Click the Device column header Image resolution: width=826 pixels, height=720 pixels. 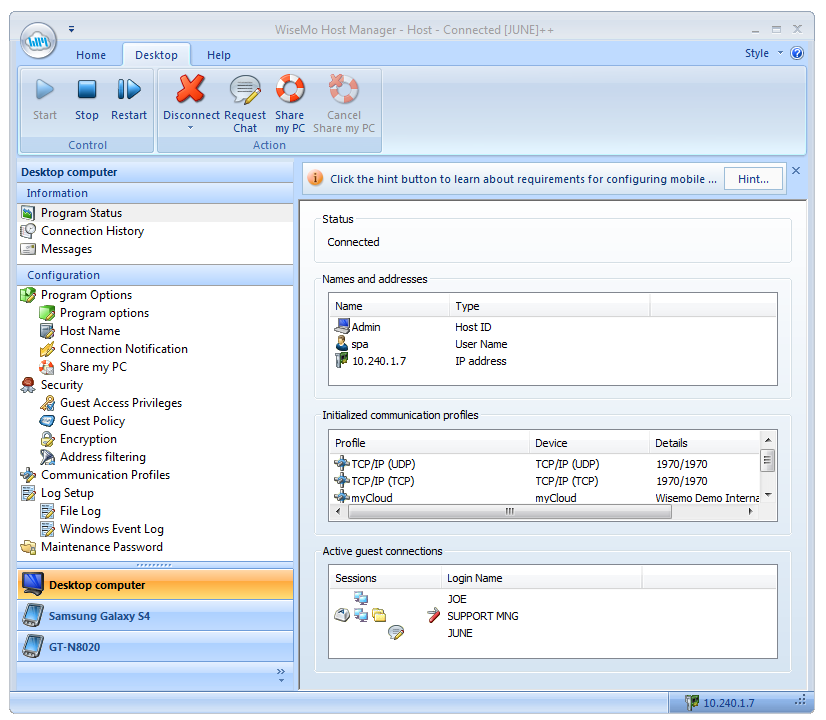(x=589, y=443)
